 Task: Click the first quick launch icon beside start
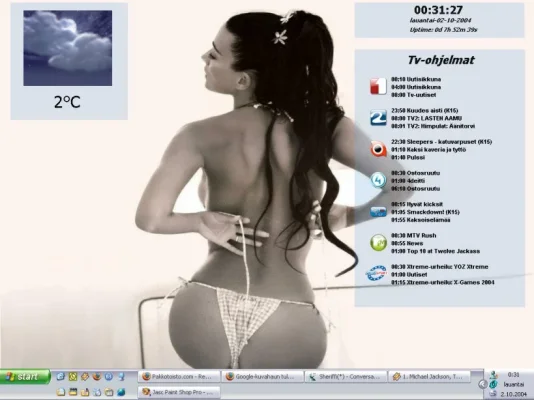61,376
